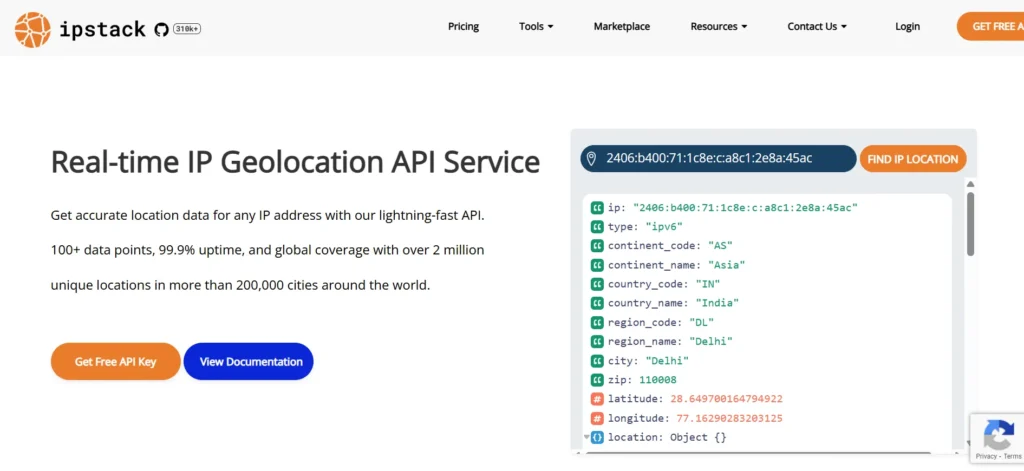The height and width of the screenshot is (471, 1024).
Task: Click the JSON results vertical scrollbar thumb
Action: (x=970, y=223)
